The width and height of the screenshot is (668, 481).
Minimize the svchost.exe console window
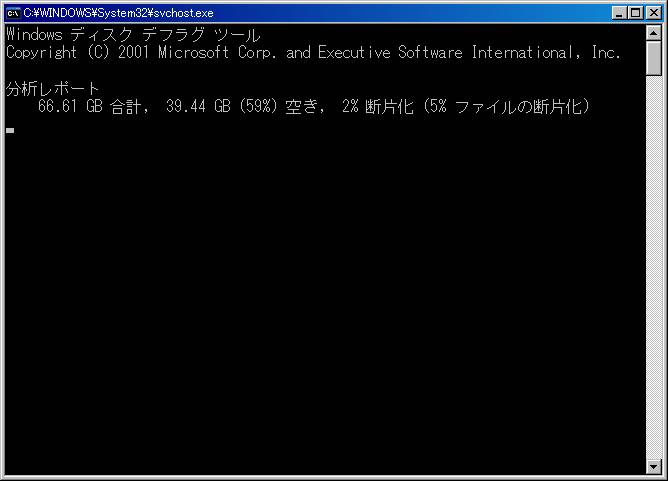(619, 13)
